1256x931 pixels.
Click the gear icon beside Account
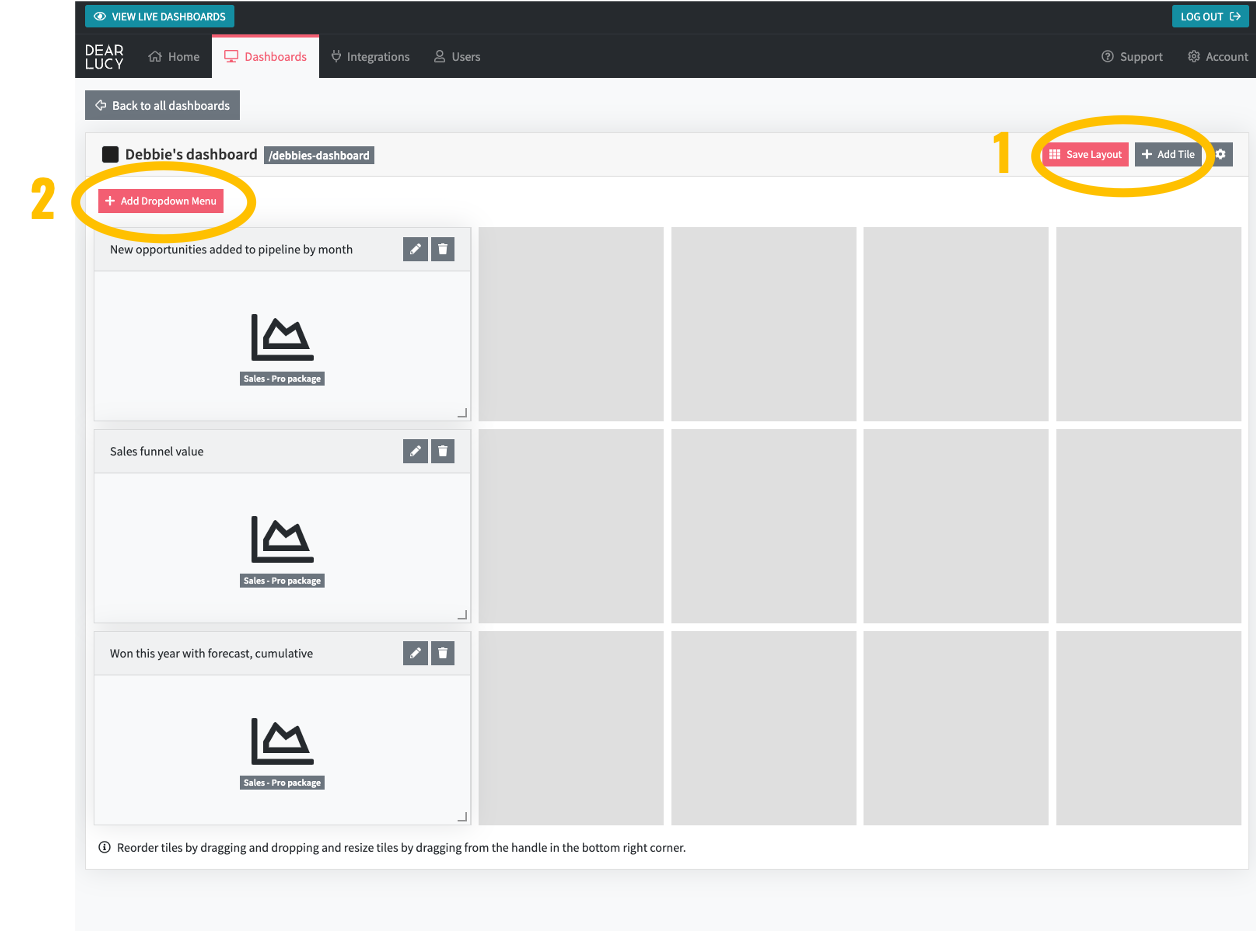pos(1193,57)
